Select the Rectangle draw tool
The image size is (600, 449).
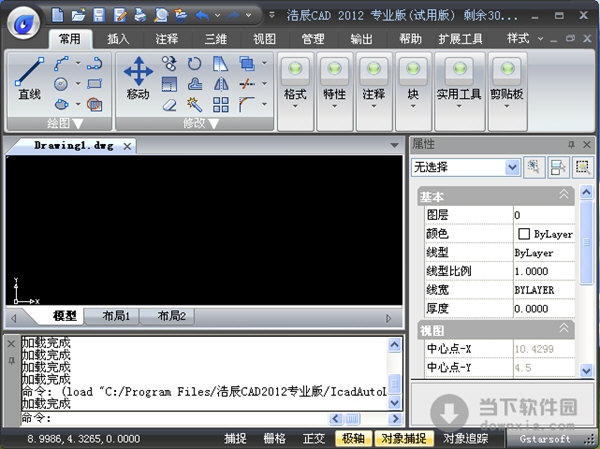coord(94,83)
